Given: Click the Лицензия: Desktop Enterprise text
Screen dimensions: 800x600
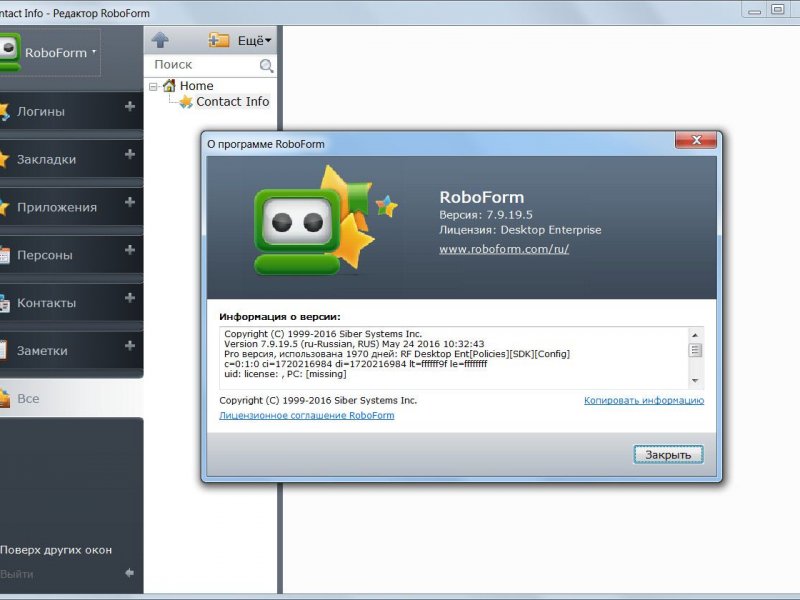Looking at the screenshot, I should click(520, 230).
